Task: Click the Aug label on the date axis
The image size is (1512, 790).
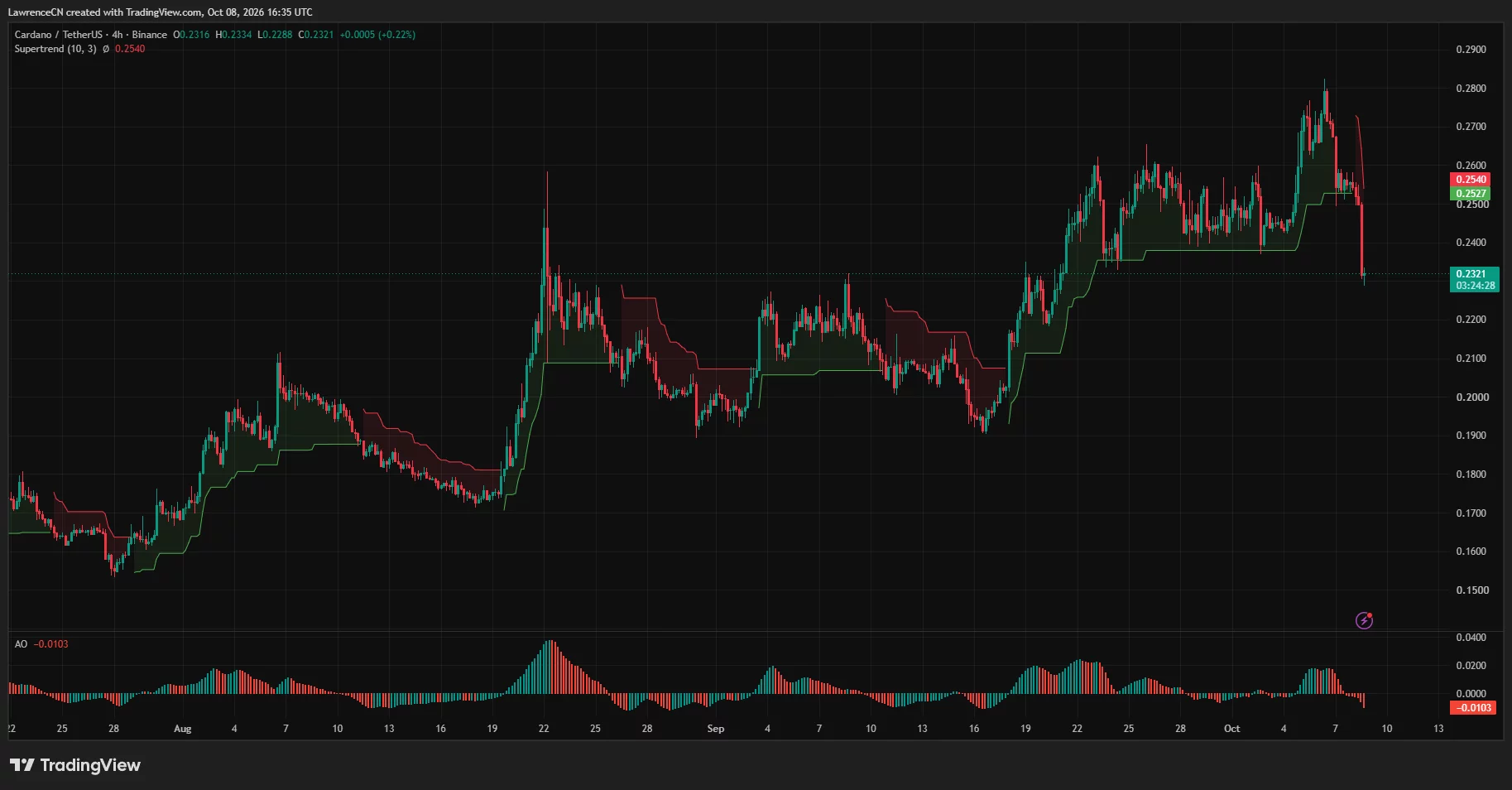Action: 183,729
